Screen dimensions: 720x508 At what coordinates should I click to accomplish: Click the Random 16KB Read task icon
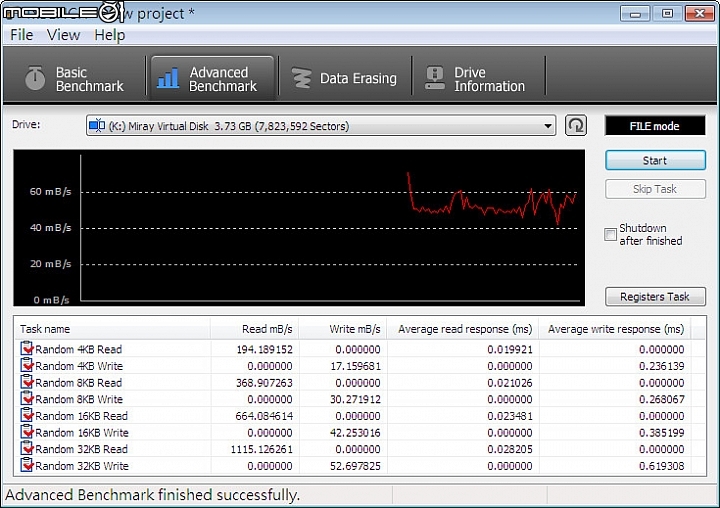pos(27,415)
